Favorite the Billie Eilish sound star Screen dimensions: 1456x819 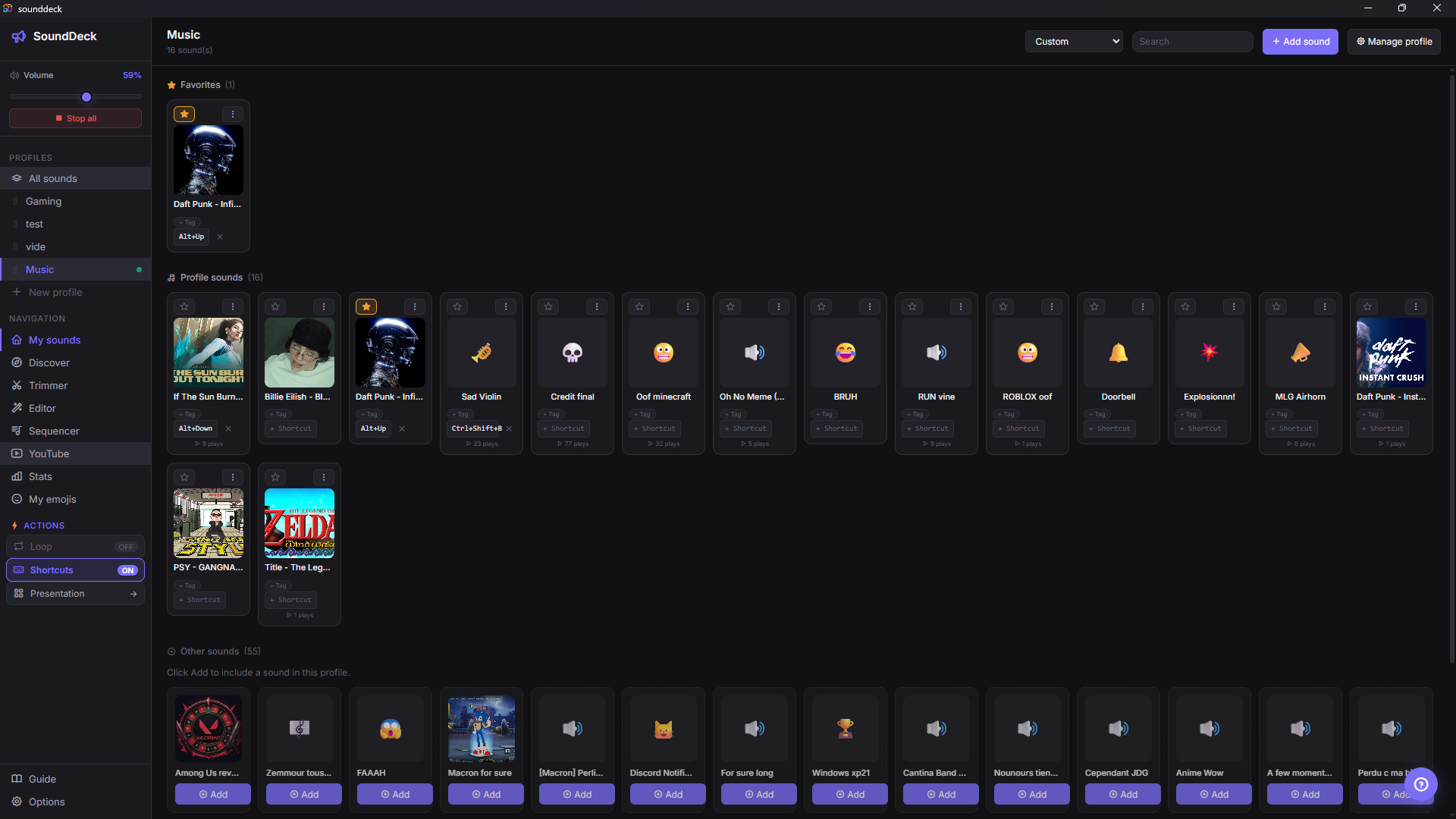point(275,306)
